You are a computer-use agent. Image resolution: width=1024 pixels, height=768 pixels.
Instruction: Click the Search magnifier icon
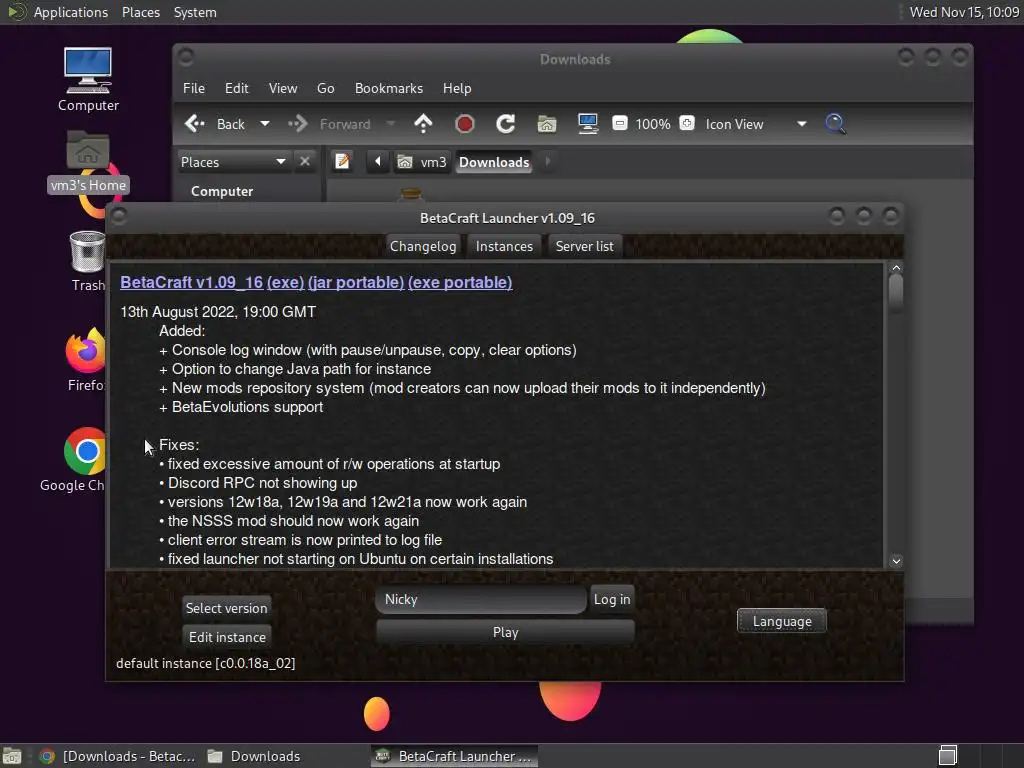point(835,123)
